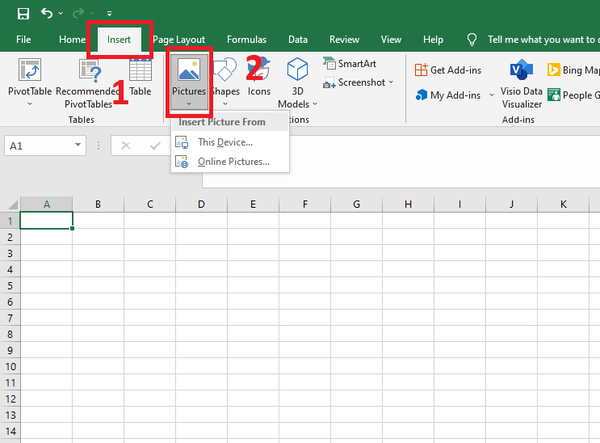Insert Icons from the ribbon
The height and width of the screenshot is (443, 600).
pos(259,77)
